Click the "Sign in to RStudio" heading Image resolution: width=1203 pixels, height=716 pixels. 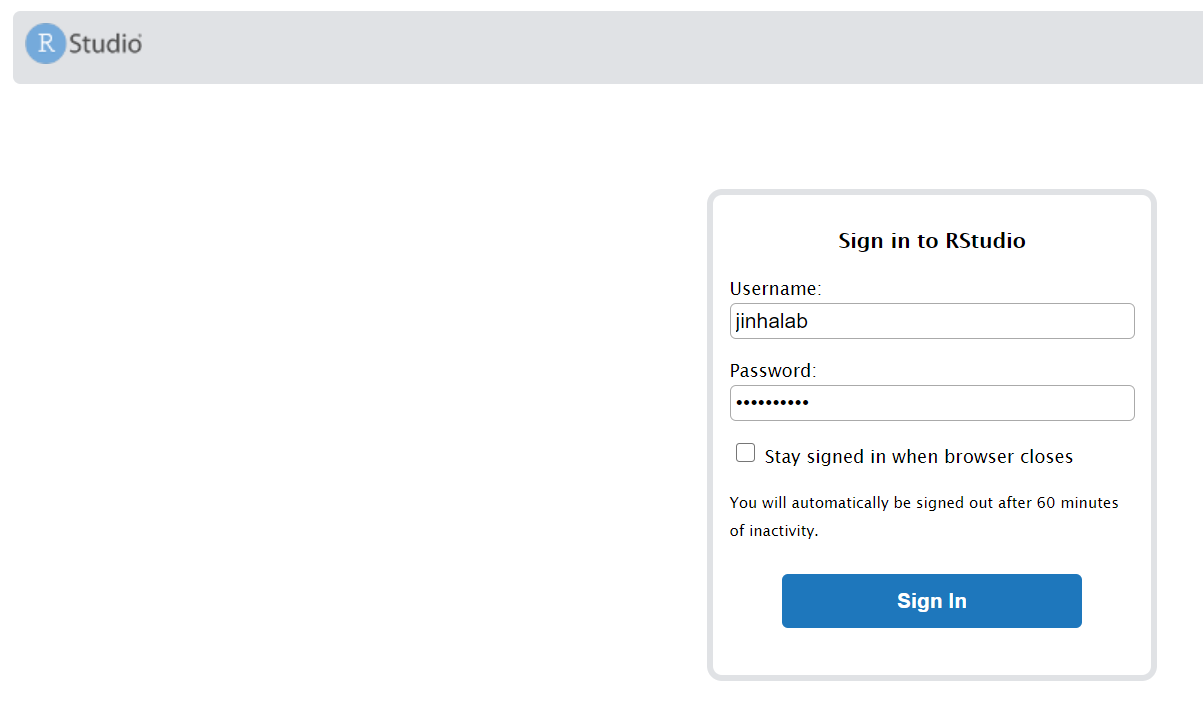point(931,241)
